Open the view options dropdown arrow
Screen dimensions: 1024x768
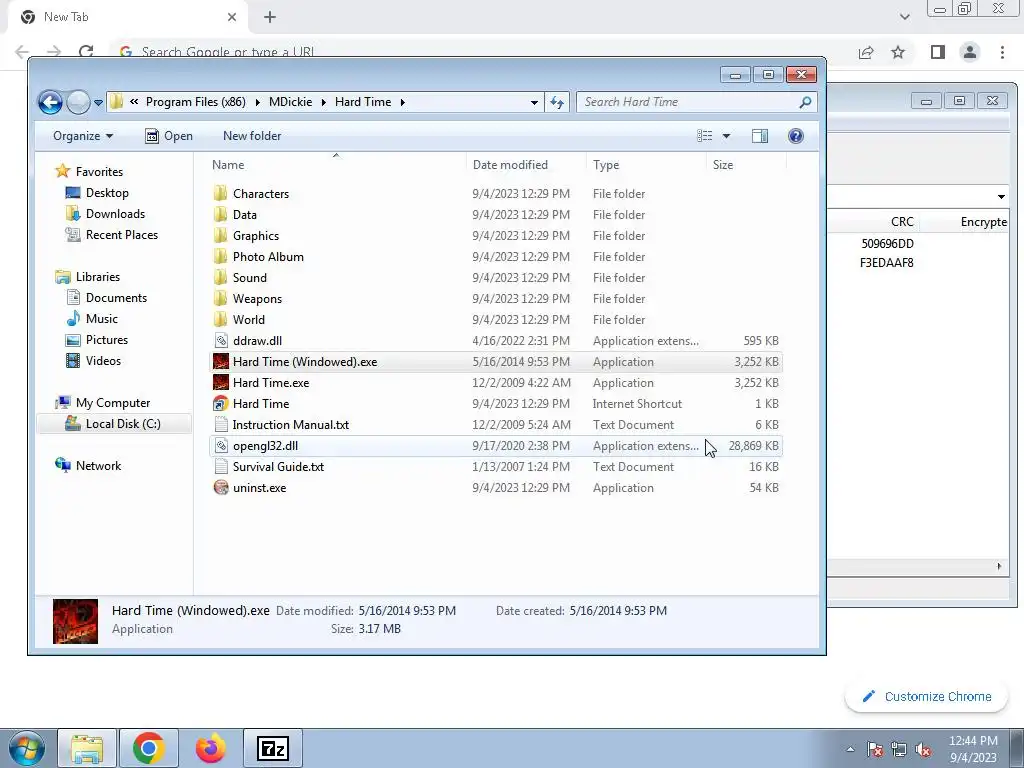(x=726, y=136)
